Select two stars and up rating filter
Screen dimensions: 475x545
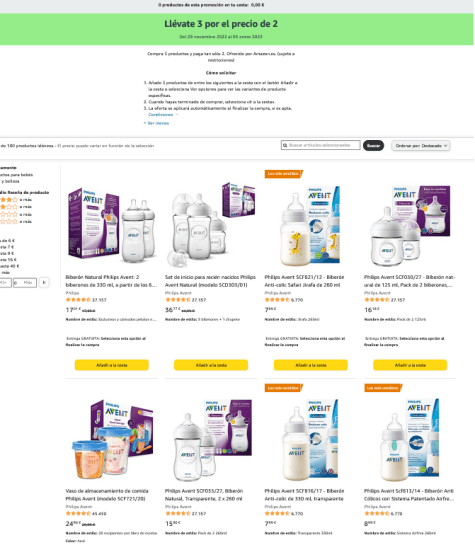tap(16, 214)
